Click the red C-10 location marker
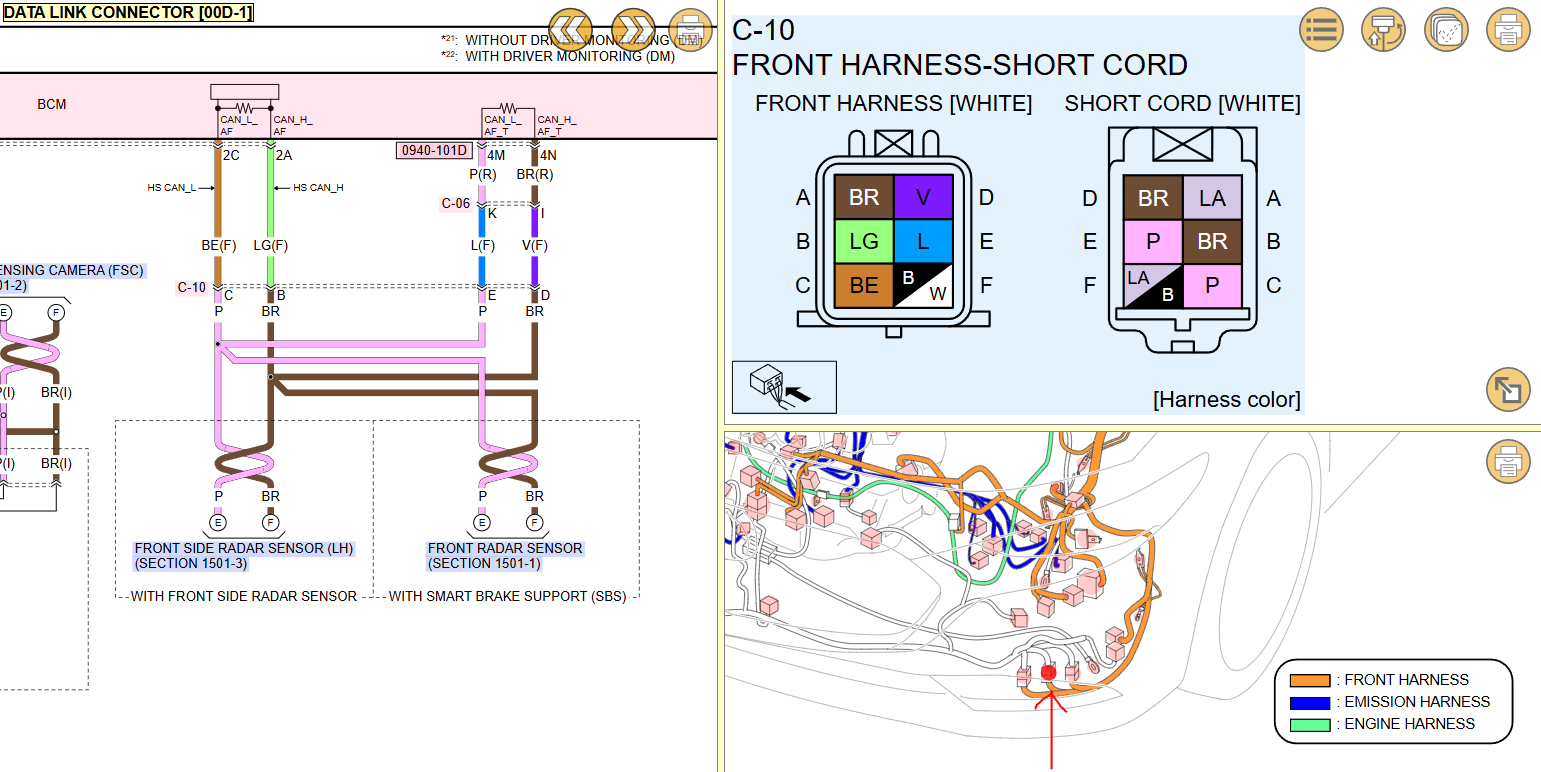The height and width of the screenshot is (772, 1541). pyautogui.click(x=1048, y=673)
